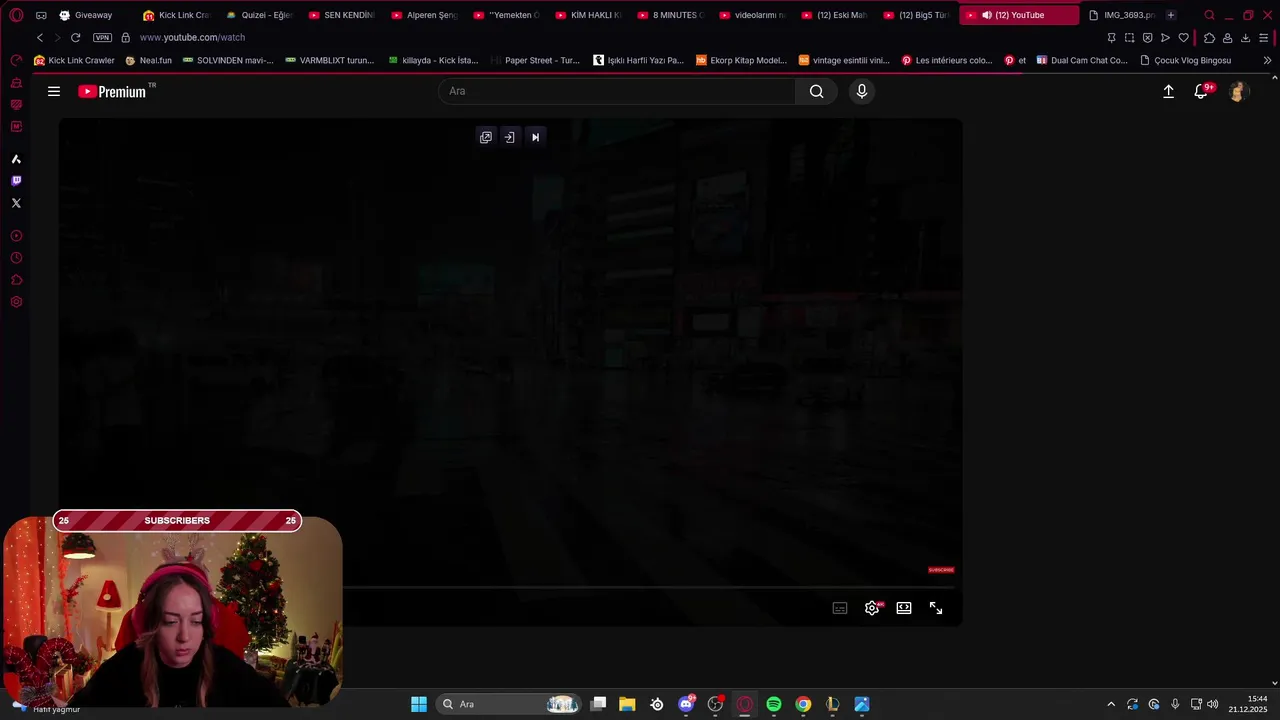Open File Explorer from taskbar
Image resolution: width=1280 pixels, height=720 pixels.
pos(627,704)
